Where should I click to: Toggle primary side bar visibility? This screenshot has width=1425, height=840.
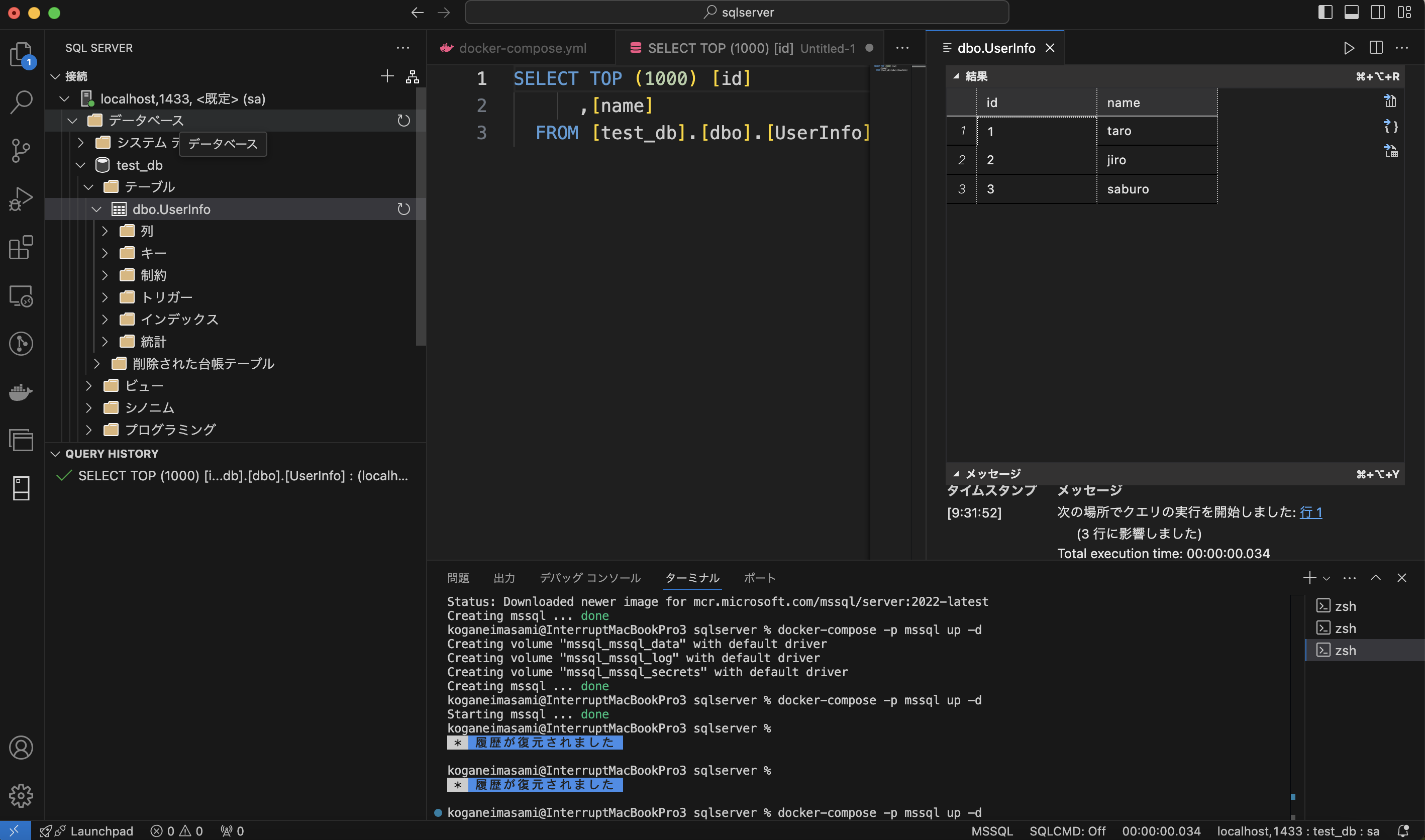point(1326,13)
